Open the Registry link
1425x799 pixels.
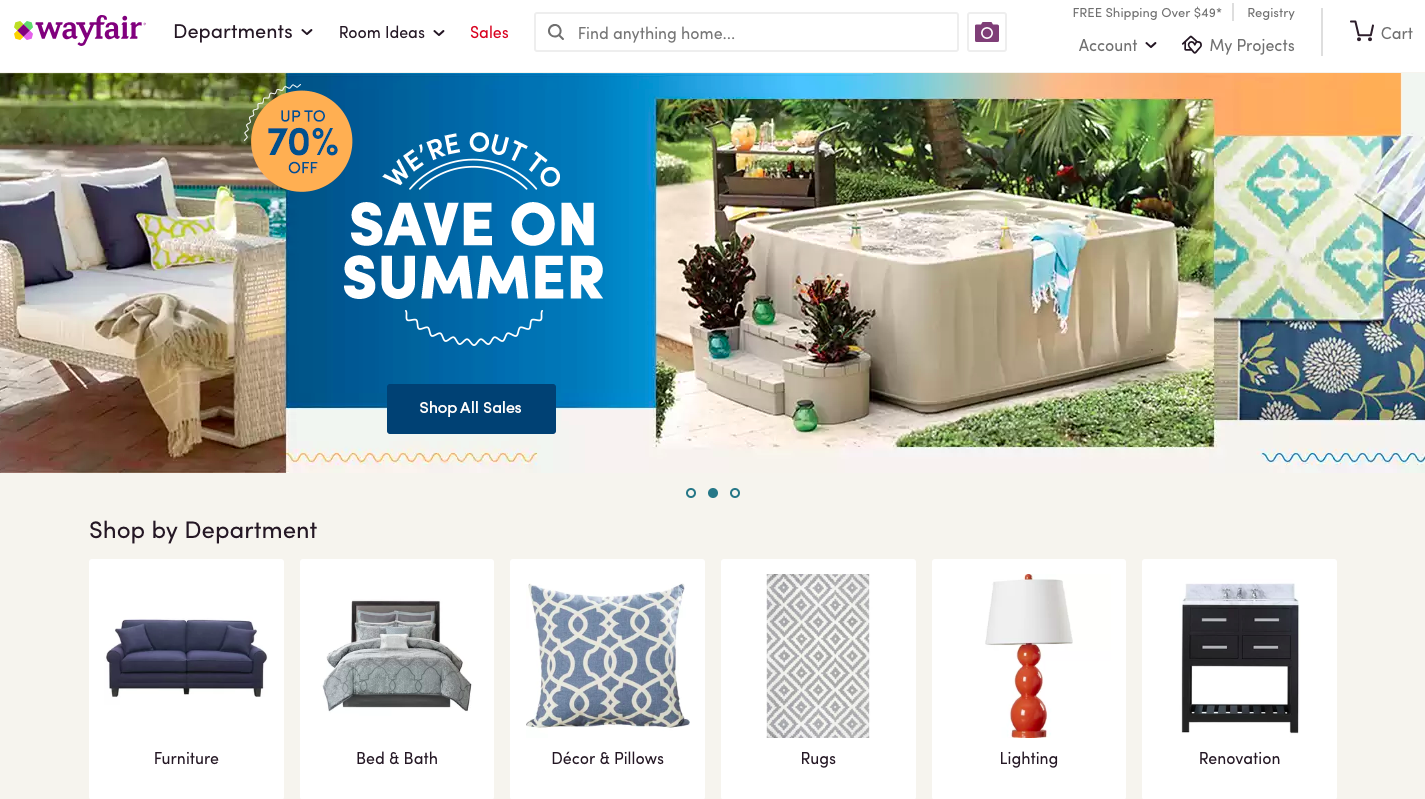tap(1271, 13)
